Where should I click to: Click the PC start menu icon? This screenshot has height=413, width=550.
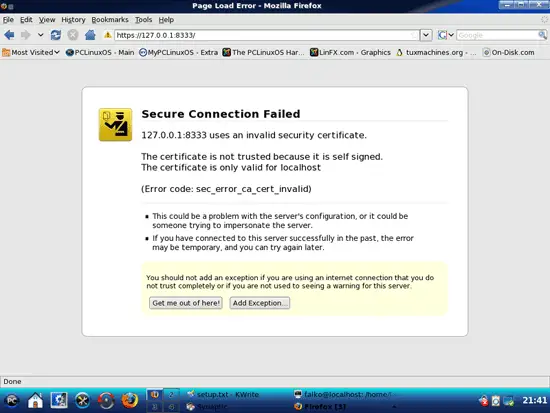coord(12,400)
